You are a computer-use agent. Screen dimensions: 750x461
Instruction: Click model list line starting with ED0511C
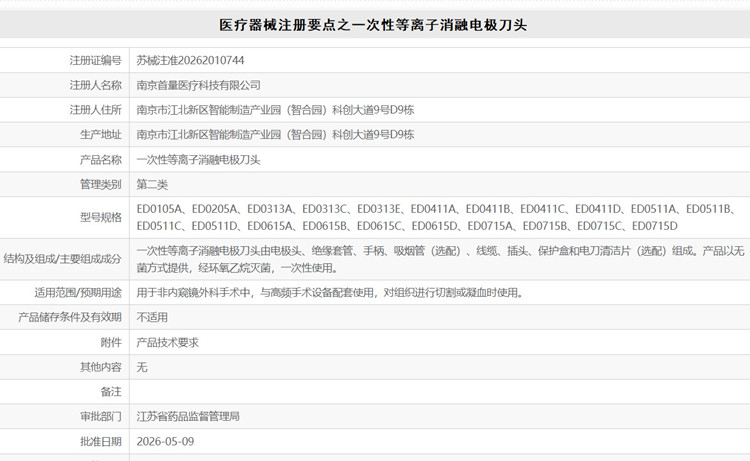pyautogui.click(x=407, y=226)
